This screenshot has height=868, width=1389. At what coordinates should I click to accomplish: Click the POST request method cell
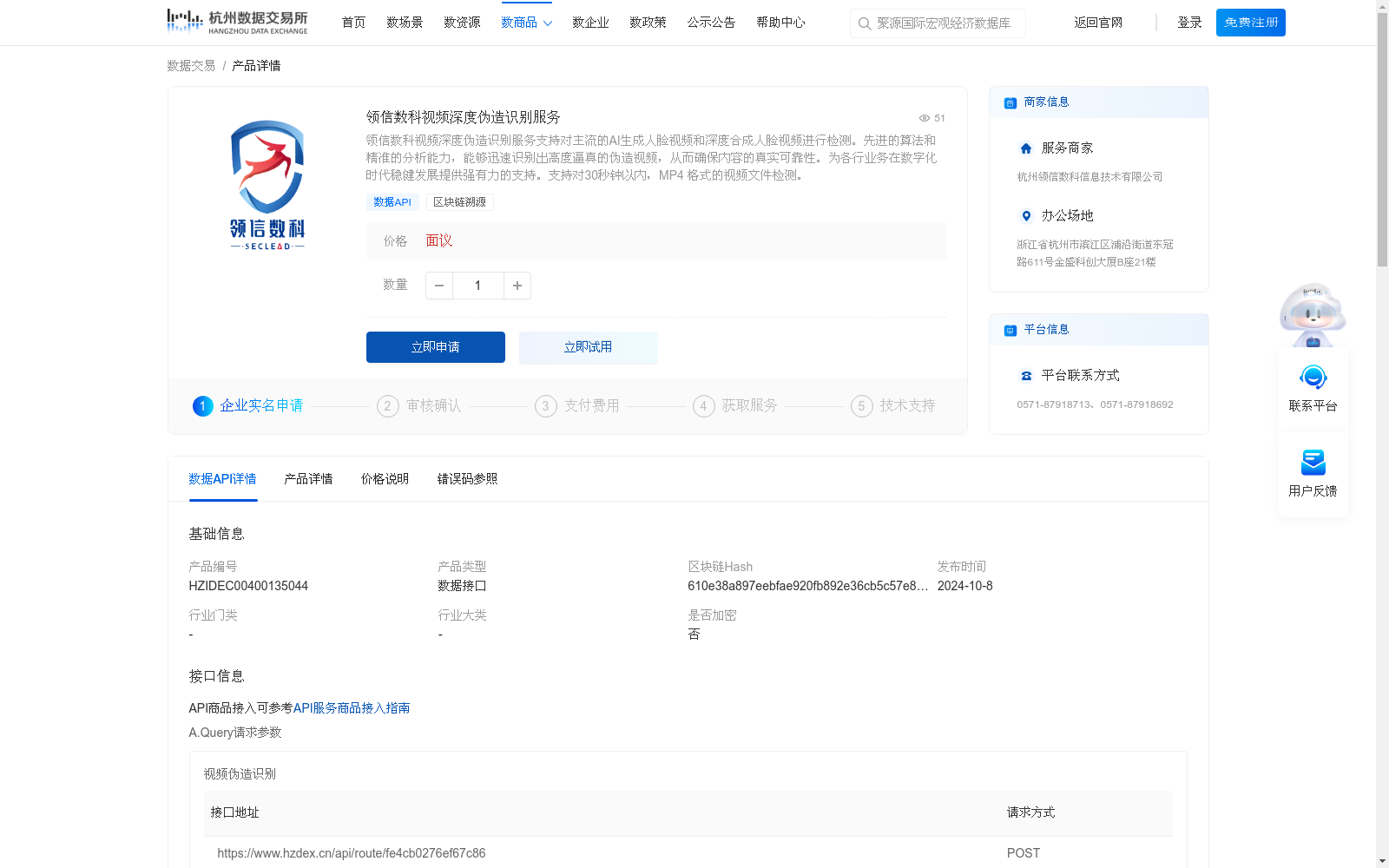(1024, 853)
